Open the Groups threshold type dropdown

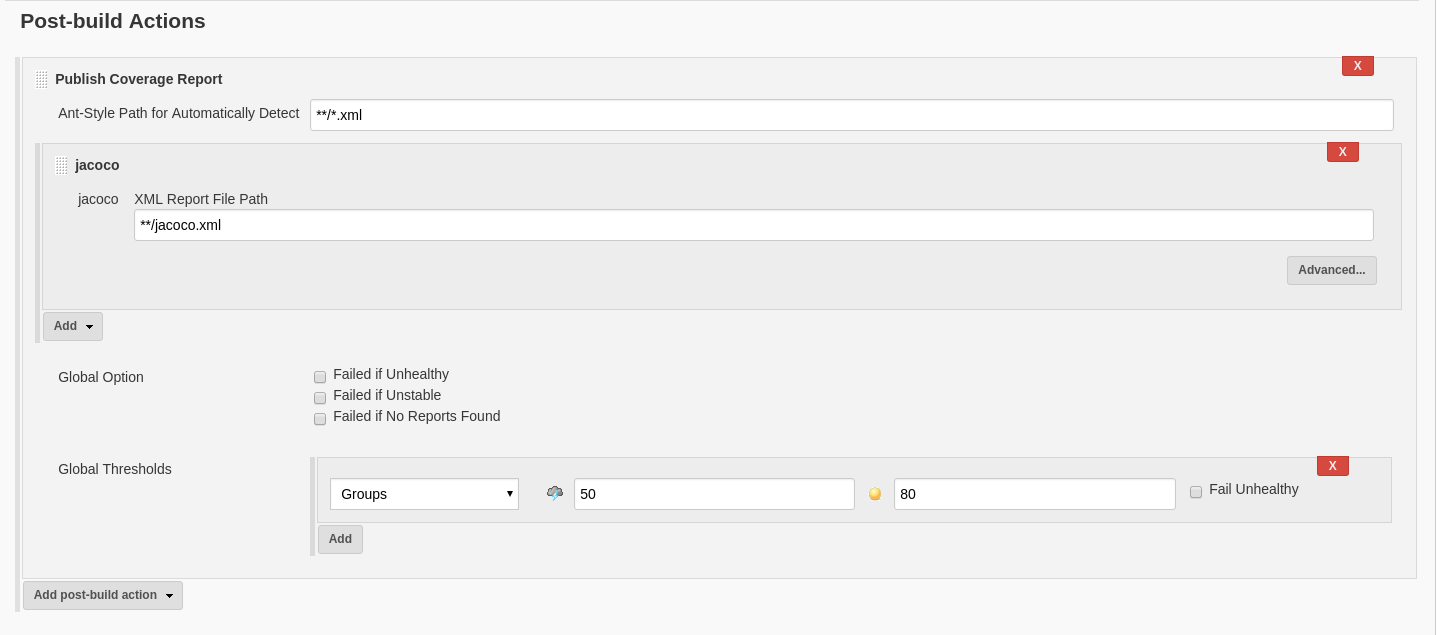424,493
